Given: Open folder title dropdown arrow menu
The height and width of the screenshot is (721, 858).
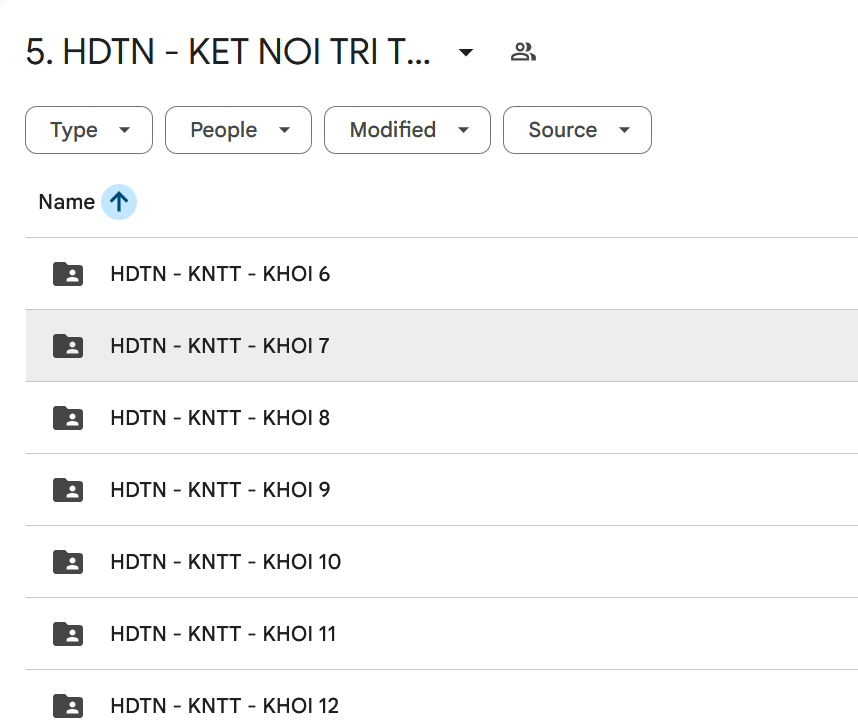Looking at the screenshot, I should coord(466,53).
